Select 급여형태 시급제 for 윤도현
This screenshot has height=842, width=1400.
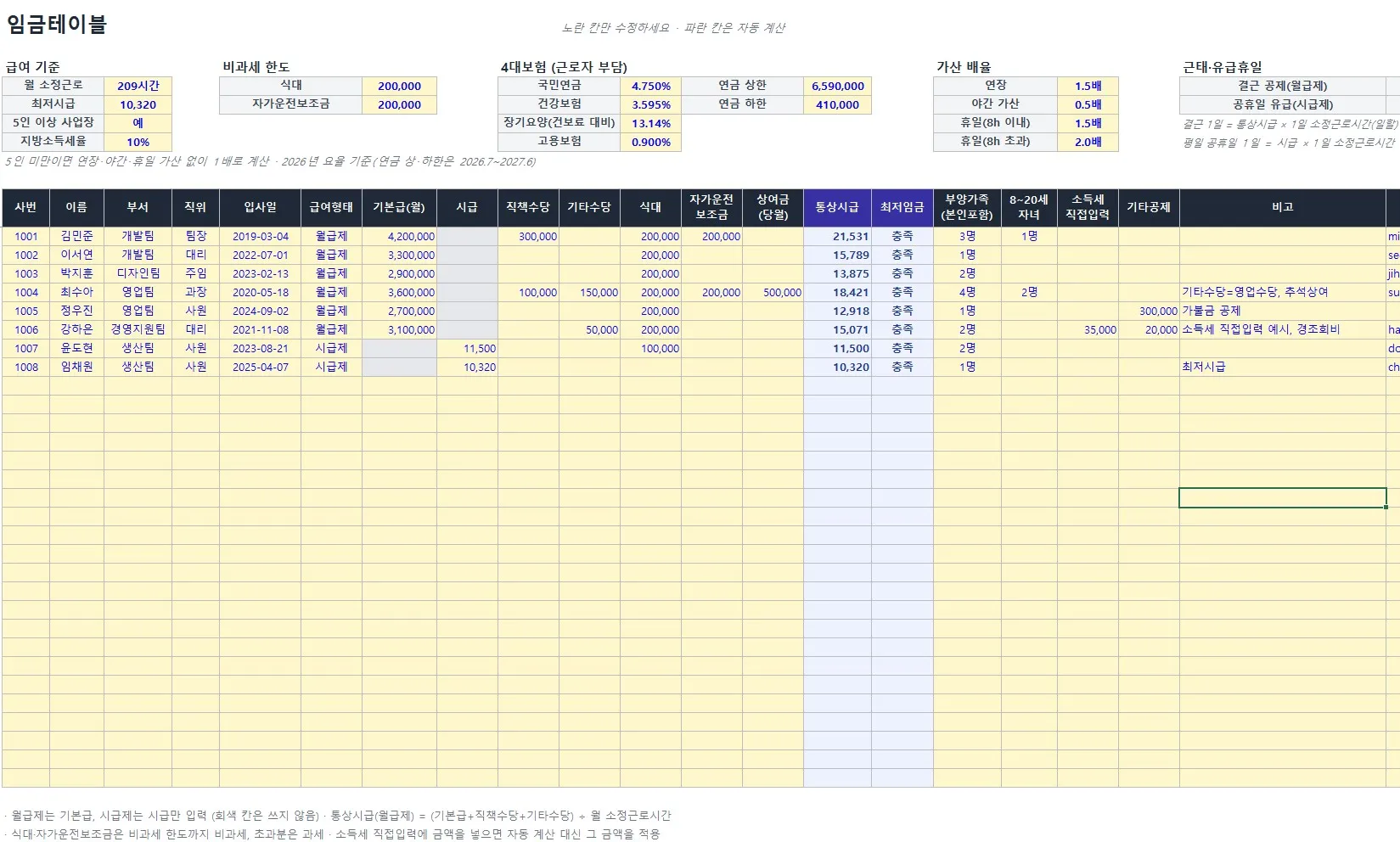tap(331, 348)
